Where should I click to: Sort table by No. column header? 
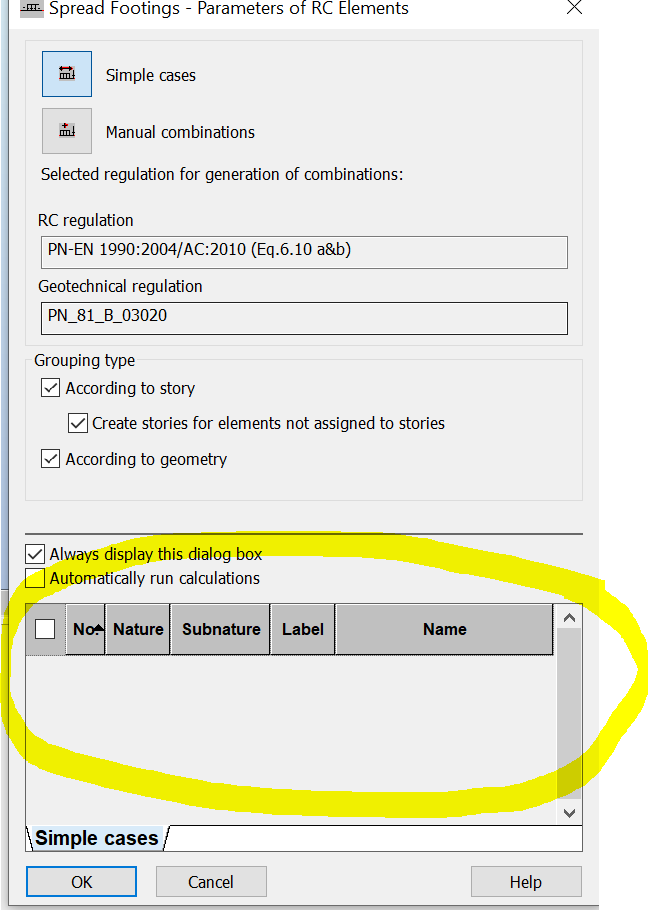[85, 629]
